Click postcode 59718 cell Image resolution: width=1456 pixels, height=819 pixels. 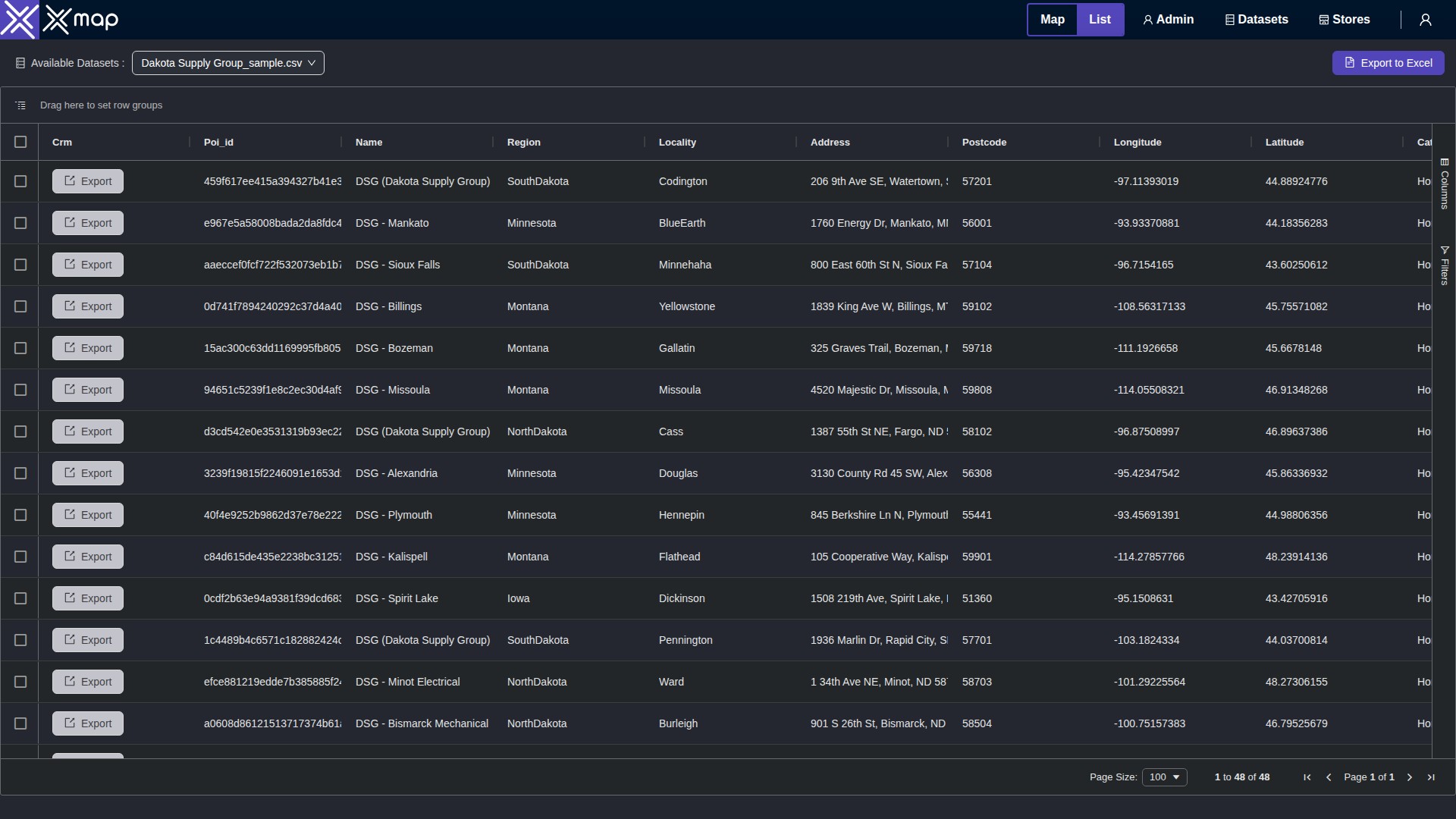coord(1024,348)
